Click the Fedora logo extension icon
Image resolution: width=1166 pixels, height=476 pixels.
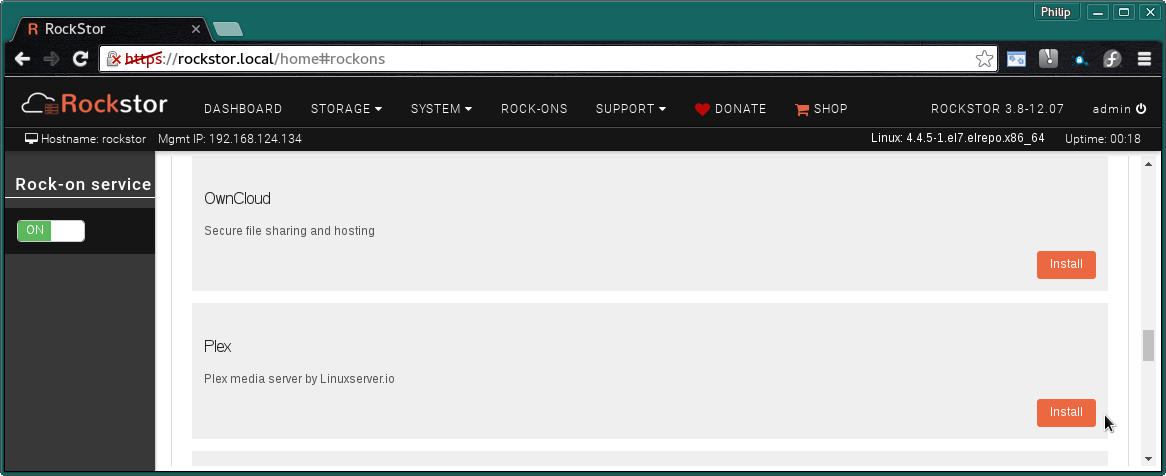coord(1112,59)
